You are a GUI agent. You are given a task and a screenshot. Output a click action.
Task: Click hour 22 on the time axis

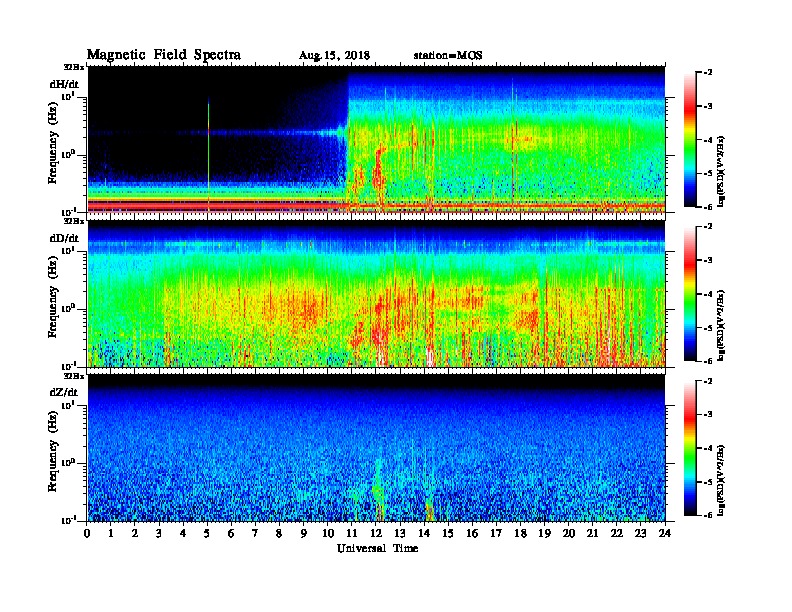click(x=616, y=534)
